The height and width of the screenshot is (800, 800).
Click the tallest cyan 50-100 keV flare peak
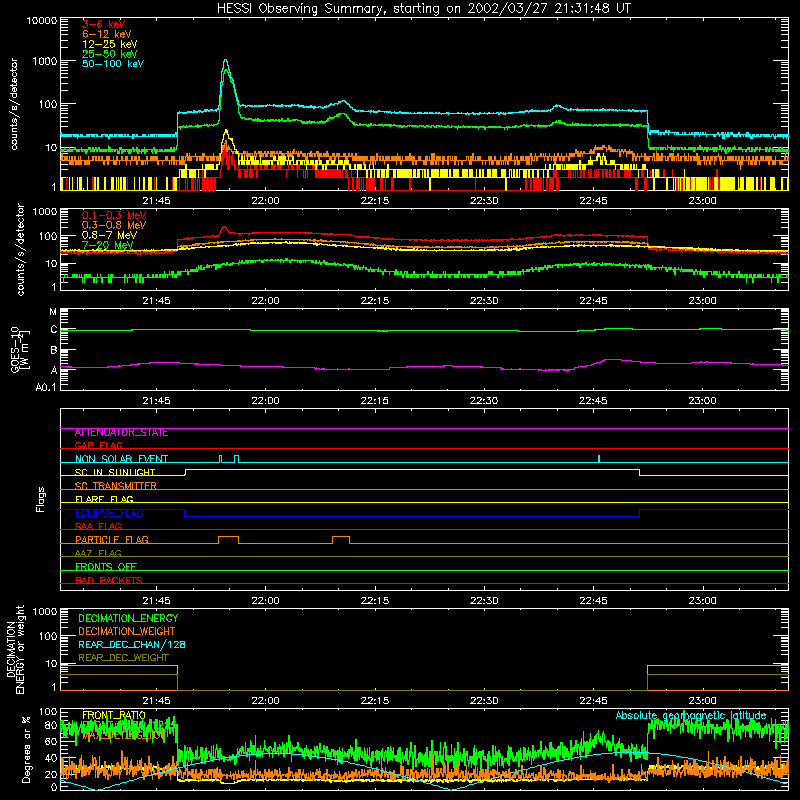coord(225,61)
